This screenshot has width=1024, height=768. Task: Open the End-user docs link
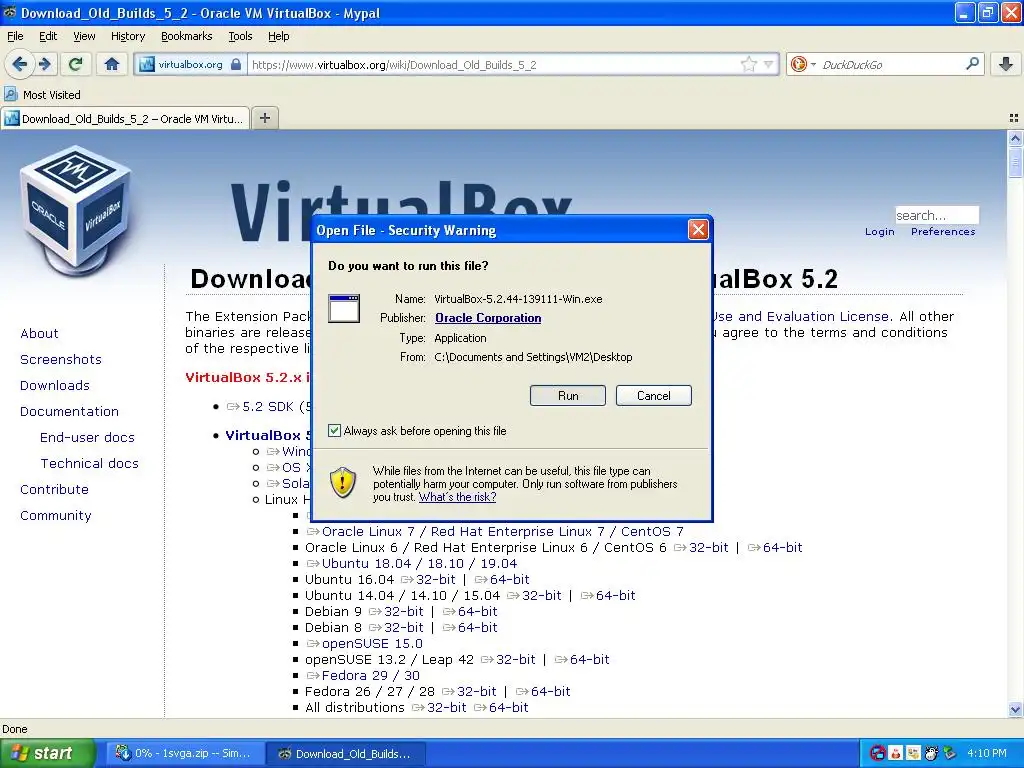pos(88,438)
